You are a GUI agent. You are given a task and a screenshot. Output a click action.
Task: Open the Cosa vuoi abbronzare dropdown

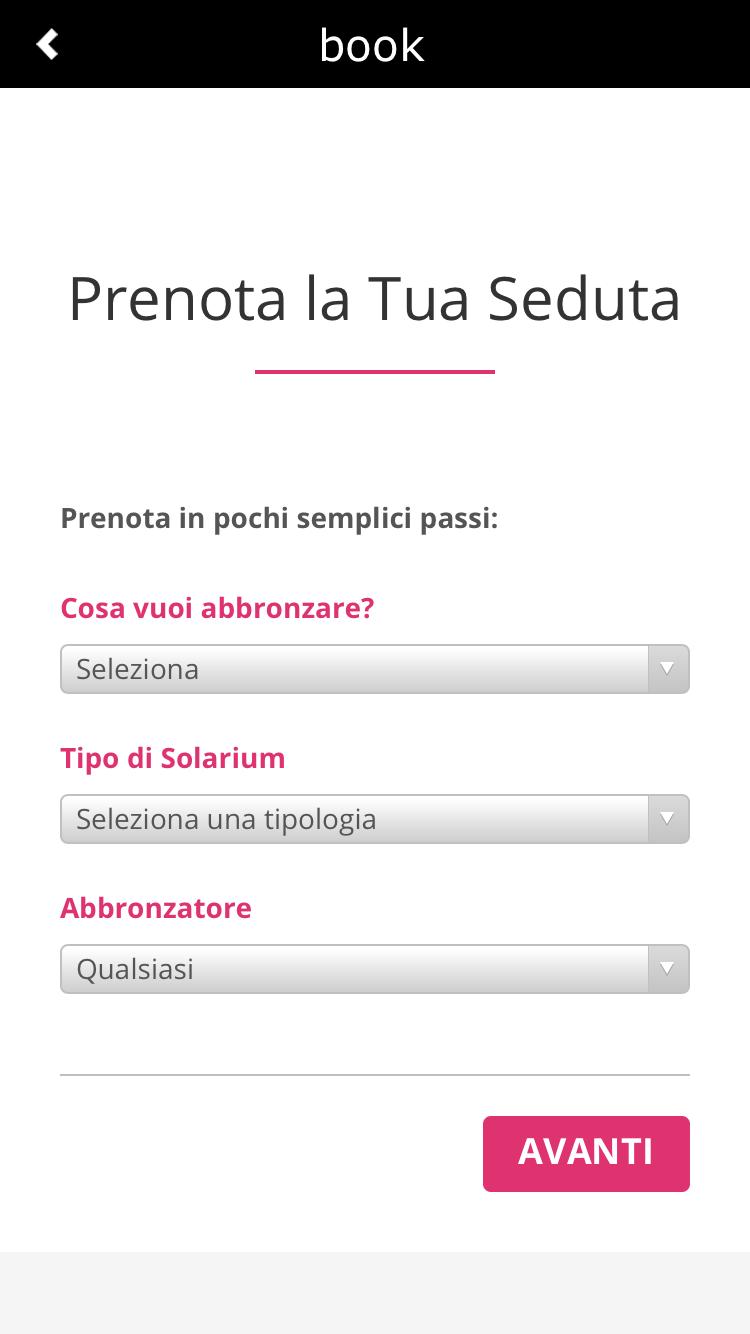pyautogui.click(x=360, y=669)
